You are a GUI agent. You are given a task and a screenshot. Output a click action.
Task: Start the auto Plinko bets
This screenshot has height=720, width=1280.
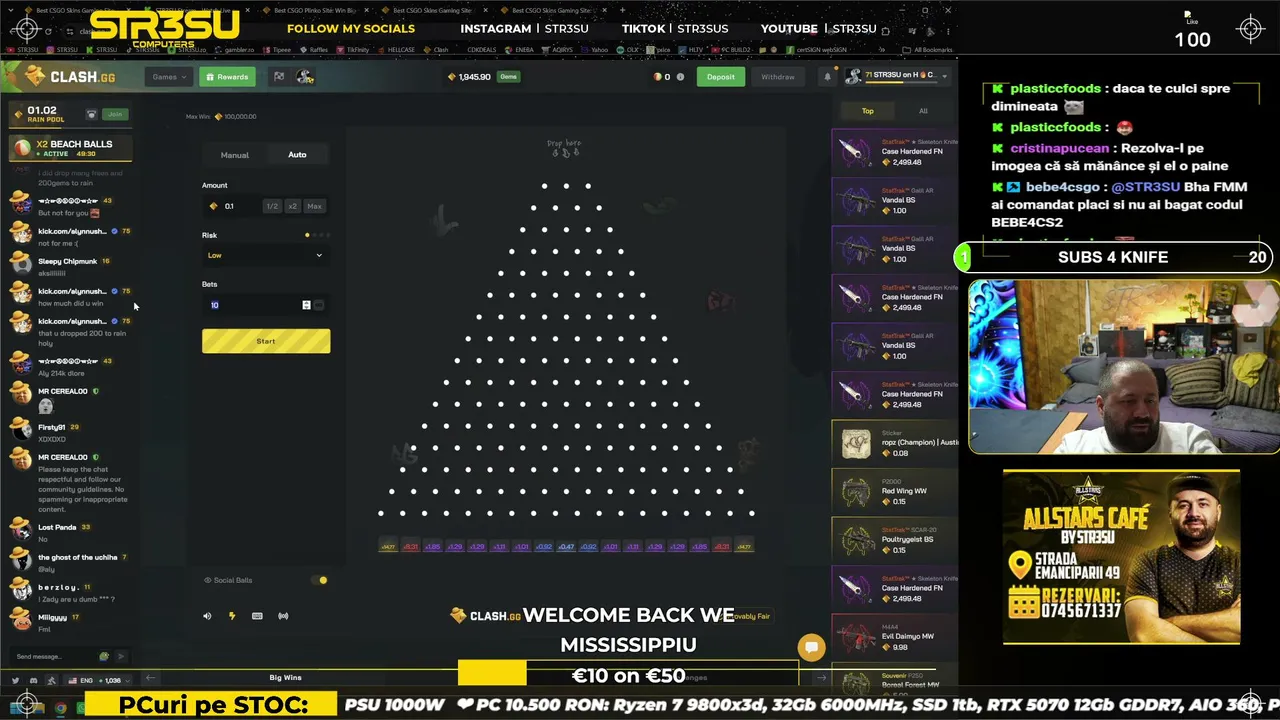266,341
